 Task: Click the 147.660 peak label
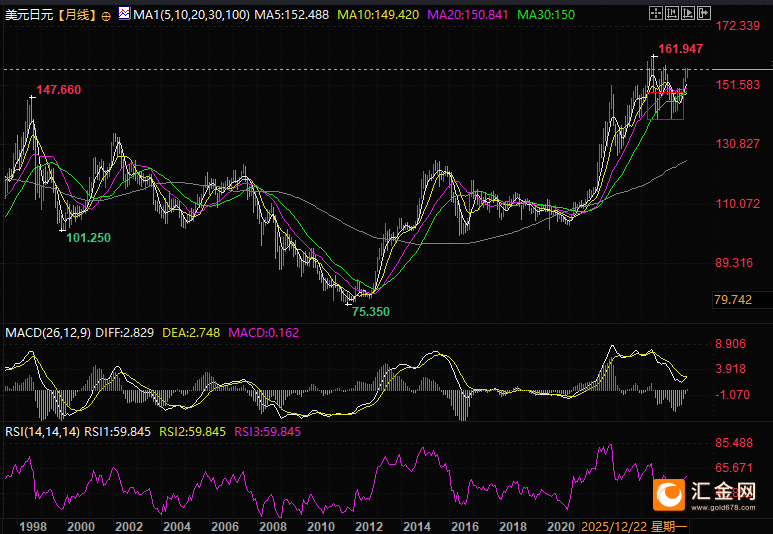pos(59,90)
